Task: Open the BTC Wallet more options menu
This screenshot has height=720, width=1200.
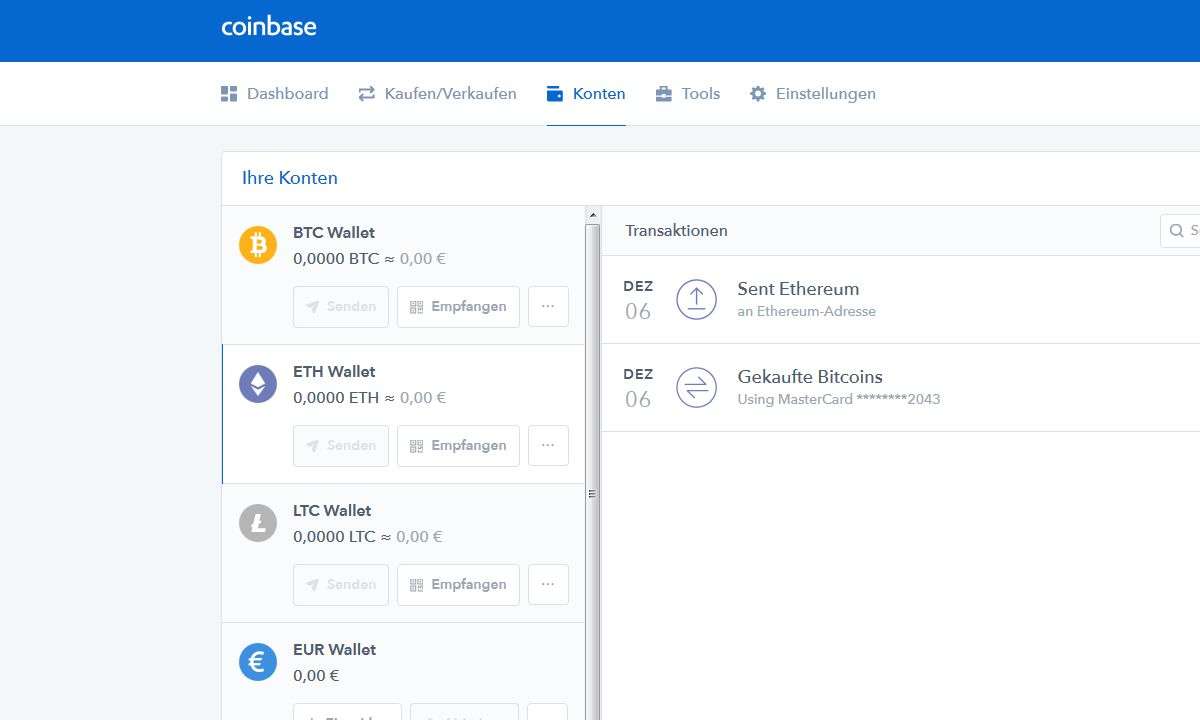Action: pos(548,307)
